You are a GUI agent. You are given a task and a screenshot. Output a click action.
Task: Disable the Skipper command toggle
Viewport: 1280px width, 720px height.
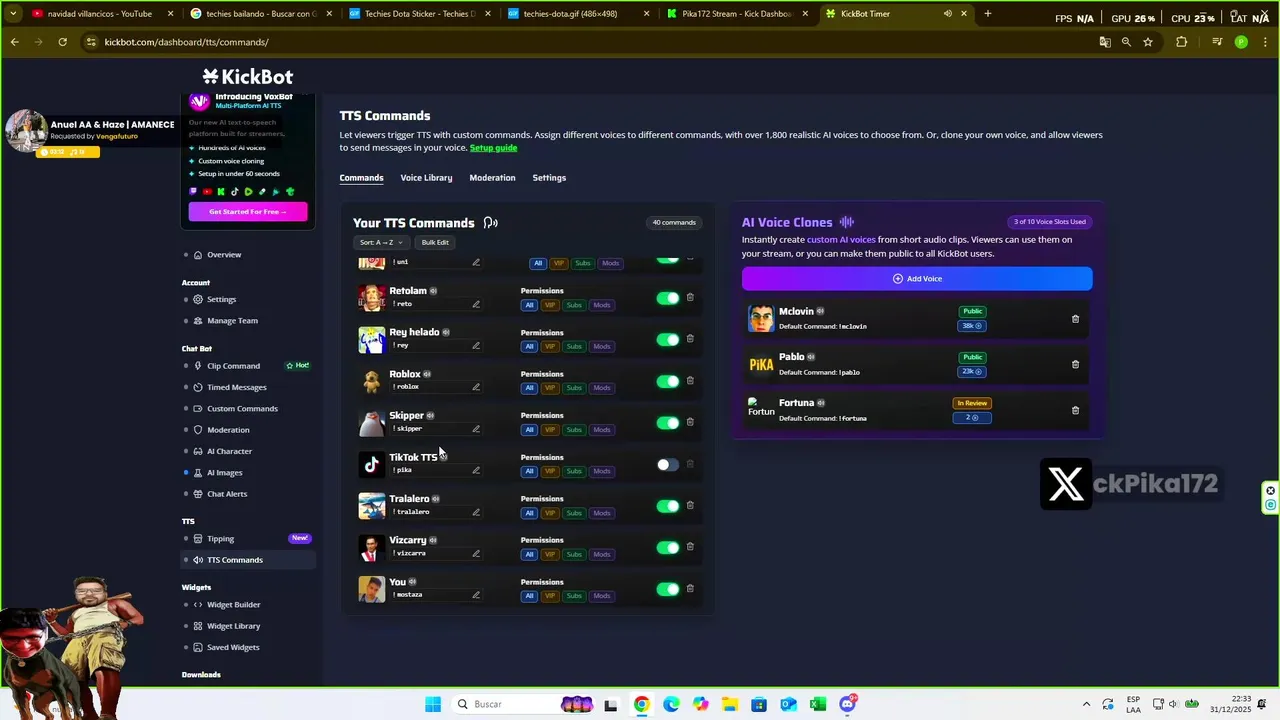(x=667, y=423)
